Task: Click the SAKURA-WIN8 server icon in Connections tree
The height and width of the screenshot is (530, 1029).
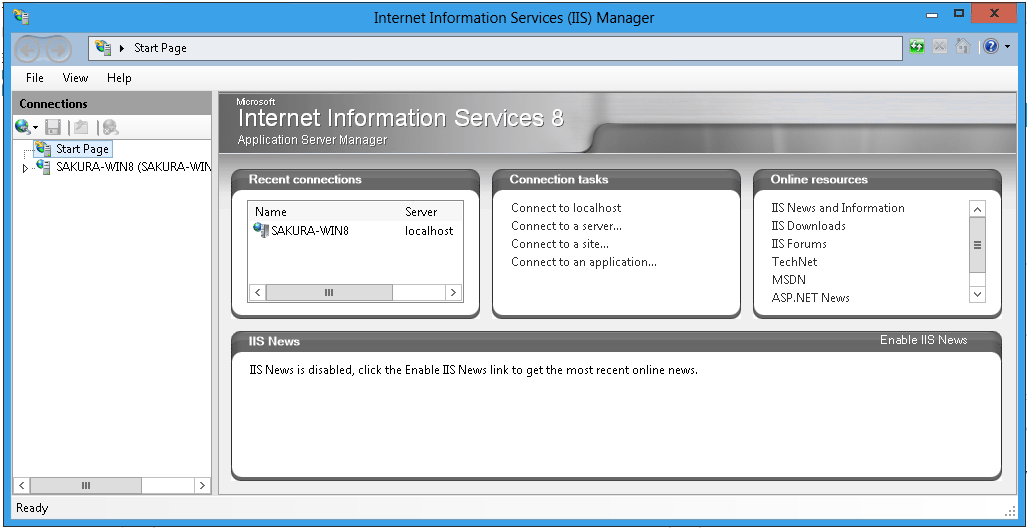Action: coord(44,167)
